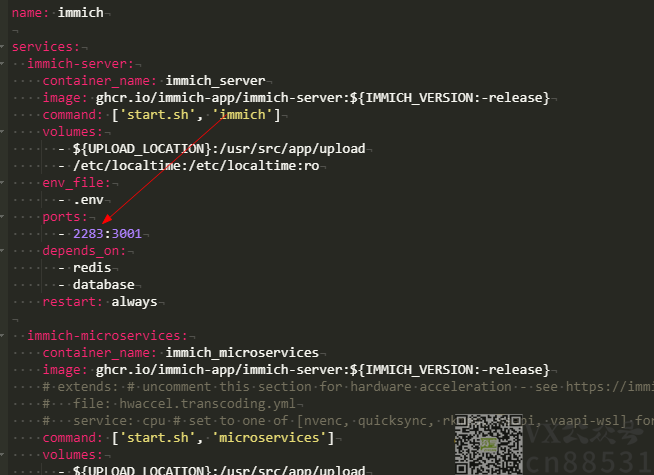Place cursor on the "name:" key

coord(30,13)
